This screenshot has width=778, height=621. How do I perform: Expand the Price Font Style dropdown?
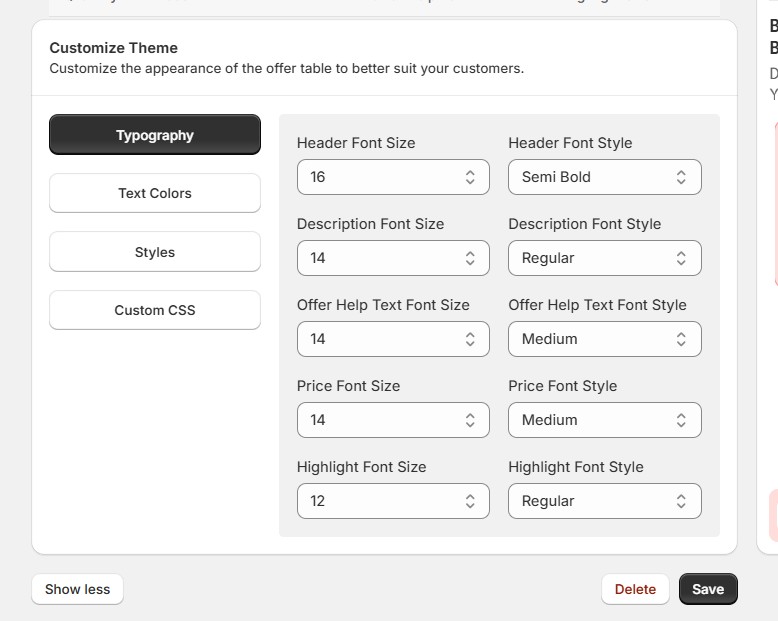[x=604, y=420]
